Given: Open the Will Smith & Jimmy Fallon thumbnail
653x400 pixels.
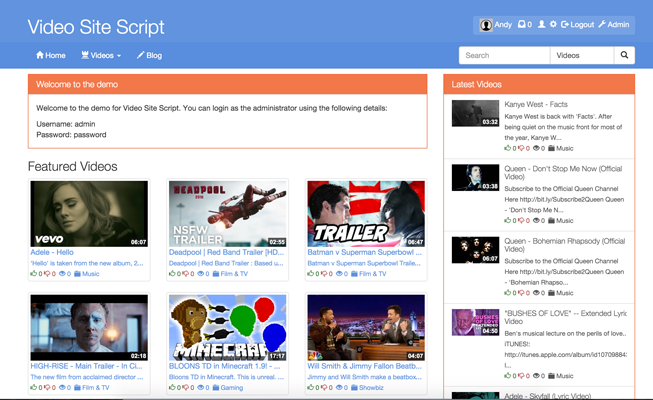Looking at the screenshot, I should point(366,328).
